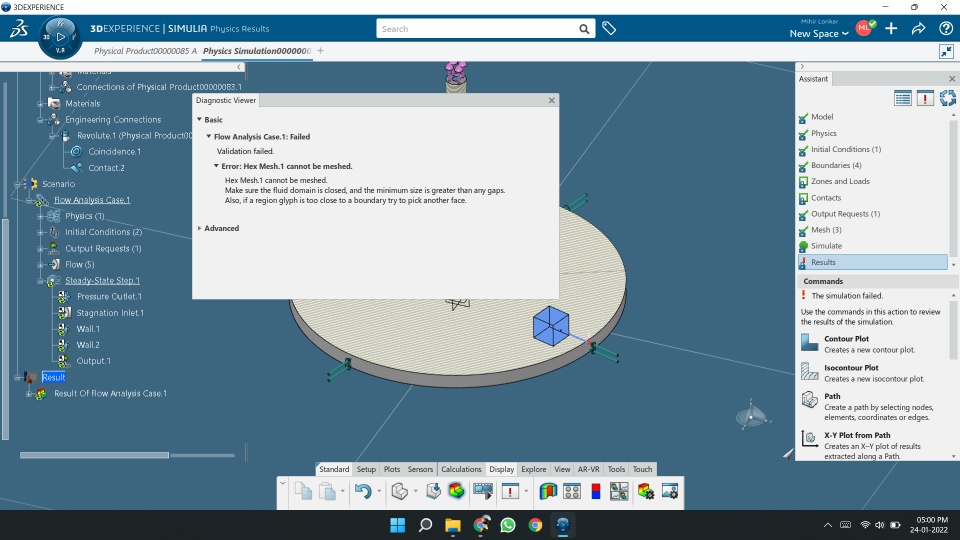Click the plus add icon in top bar
960x540 pixels.
tap(891, 28)
